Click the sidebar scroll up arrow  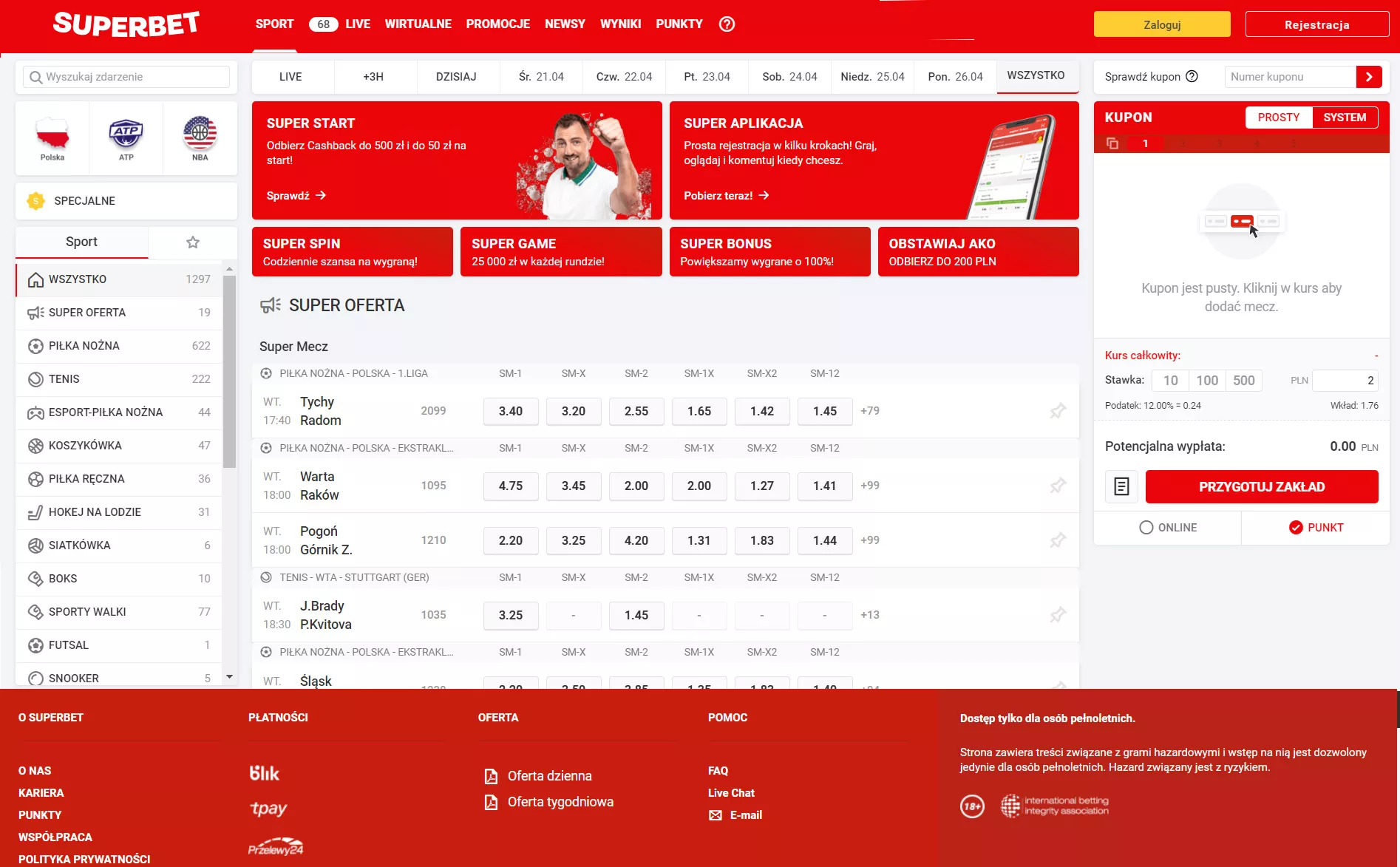pyautogui.click(x=229, y=269)
